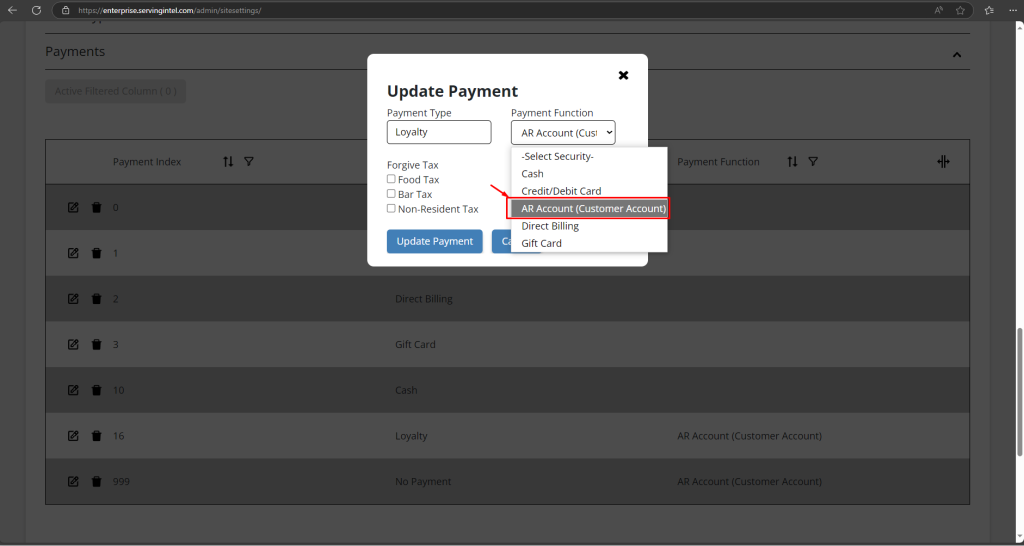
Task: Collapse the Payments section chevron
Action: [957, 55]
